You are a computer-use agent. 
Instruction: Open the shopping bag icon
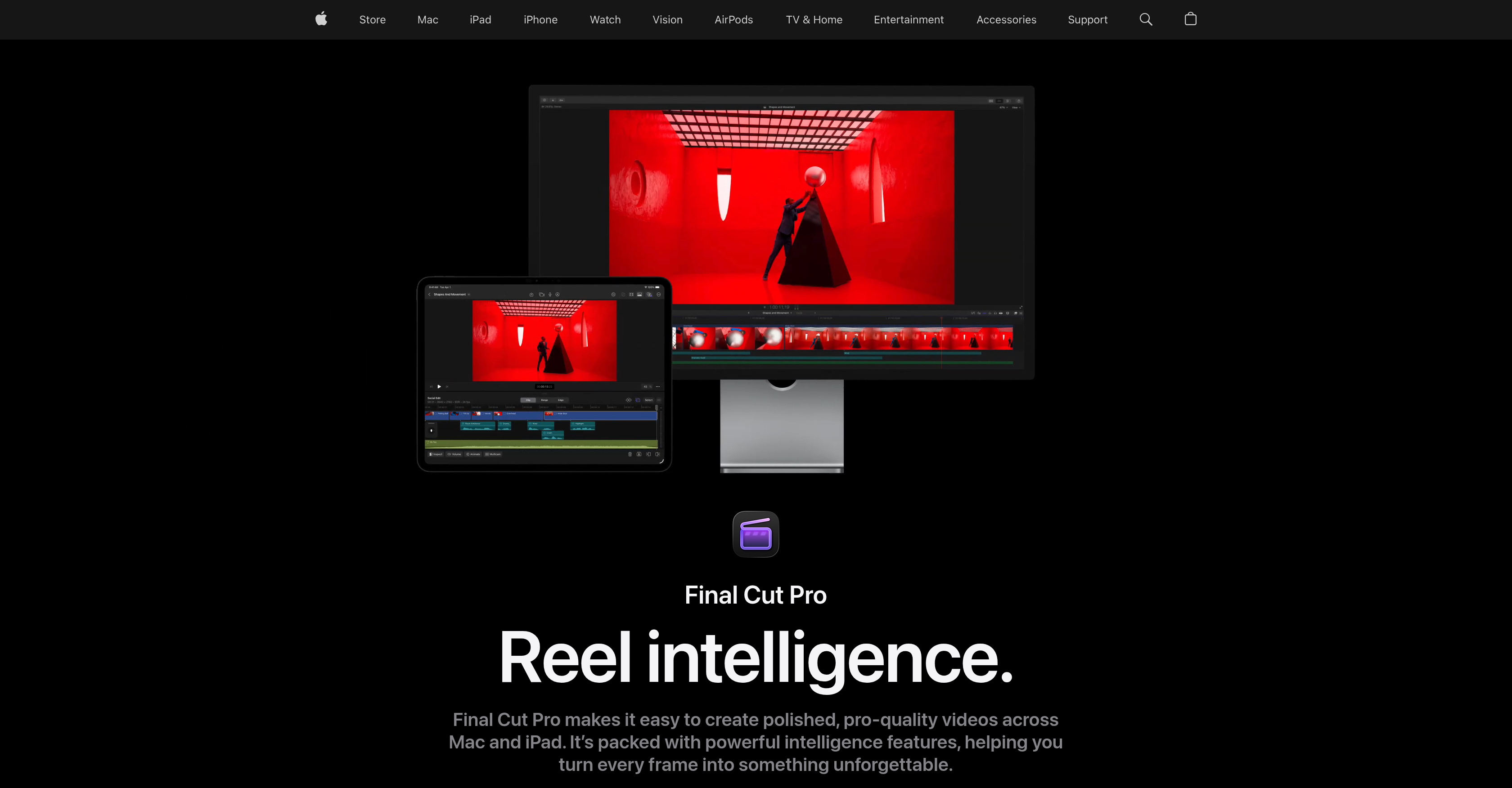click(x=1190, y=19)
